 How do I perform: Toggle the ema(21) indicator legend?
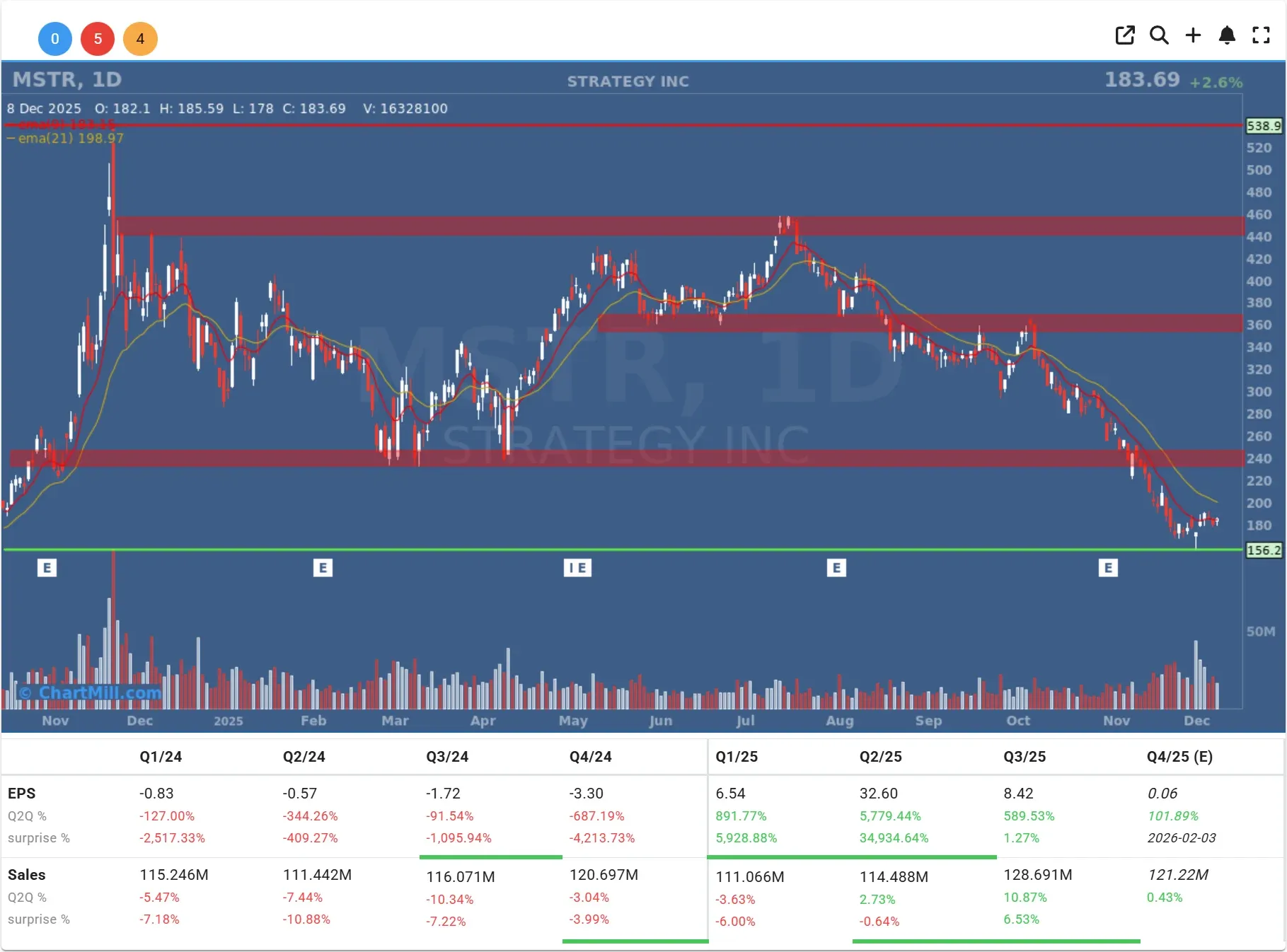click(64, 139)
